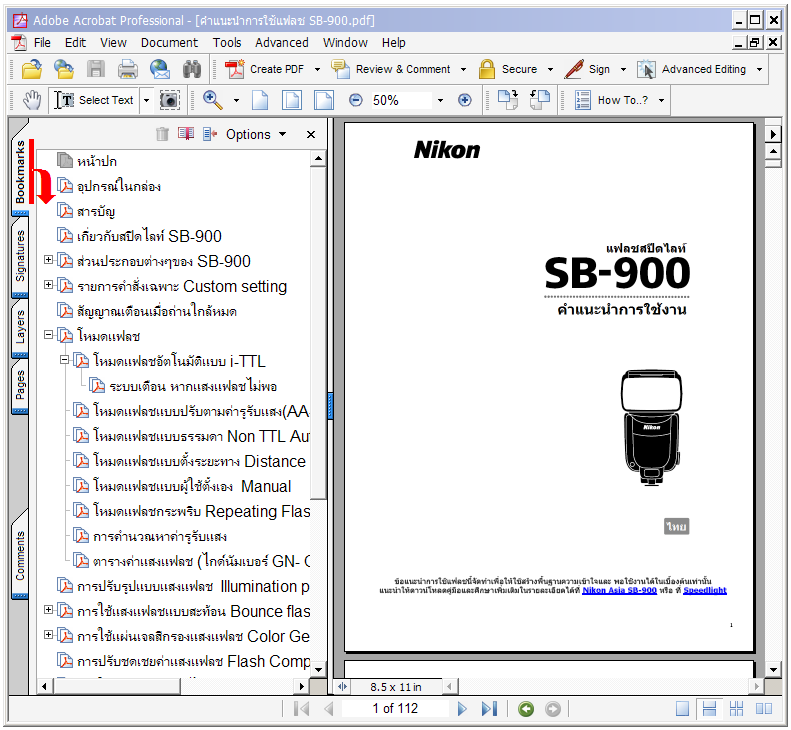Open the Edit menu
Image resolution: width=791 pixels, height=730 pixels.
click(75, 43)
